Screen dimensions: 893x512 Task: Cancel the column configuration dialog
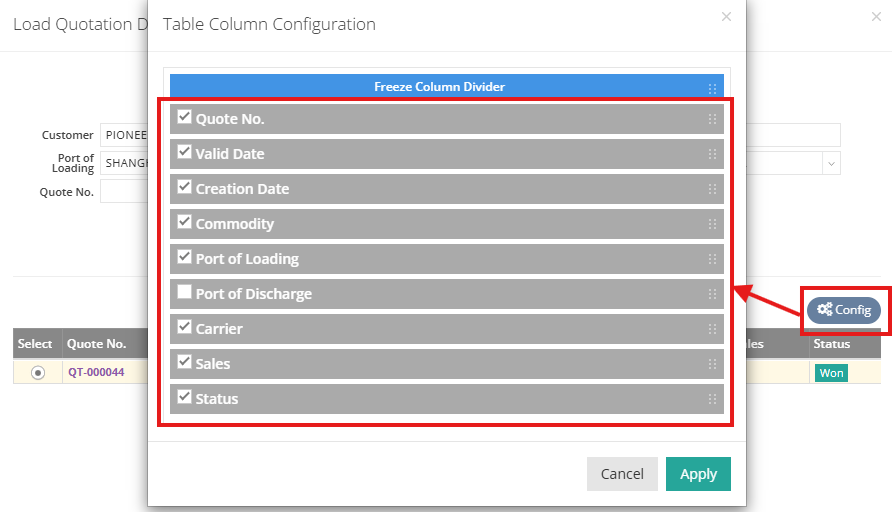[622, 474]
